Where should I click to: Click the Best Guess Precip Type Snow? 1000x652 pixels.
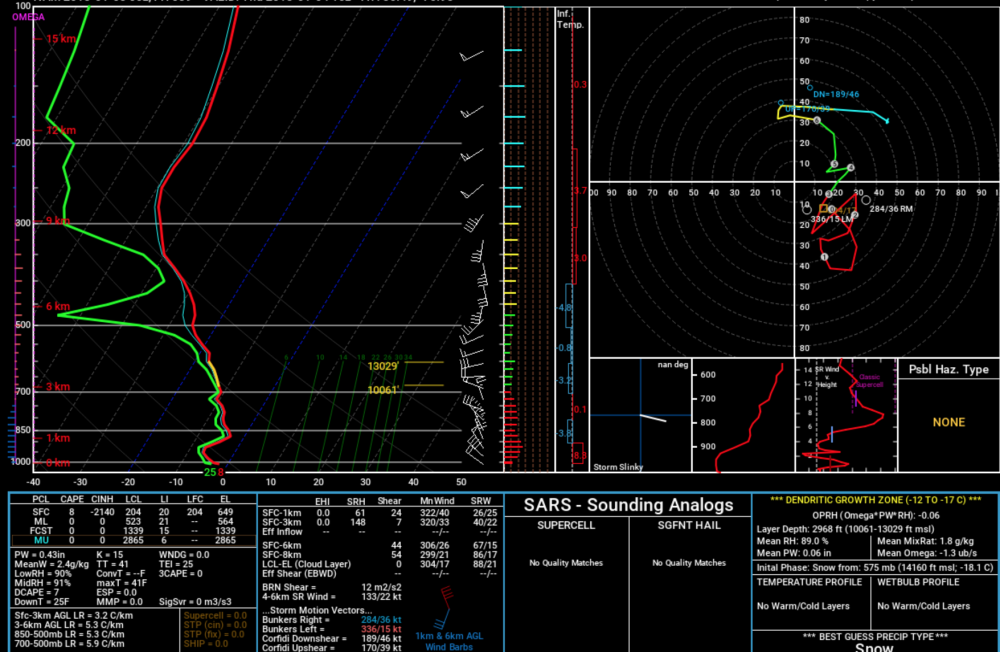click(874, 647)
